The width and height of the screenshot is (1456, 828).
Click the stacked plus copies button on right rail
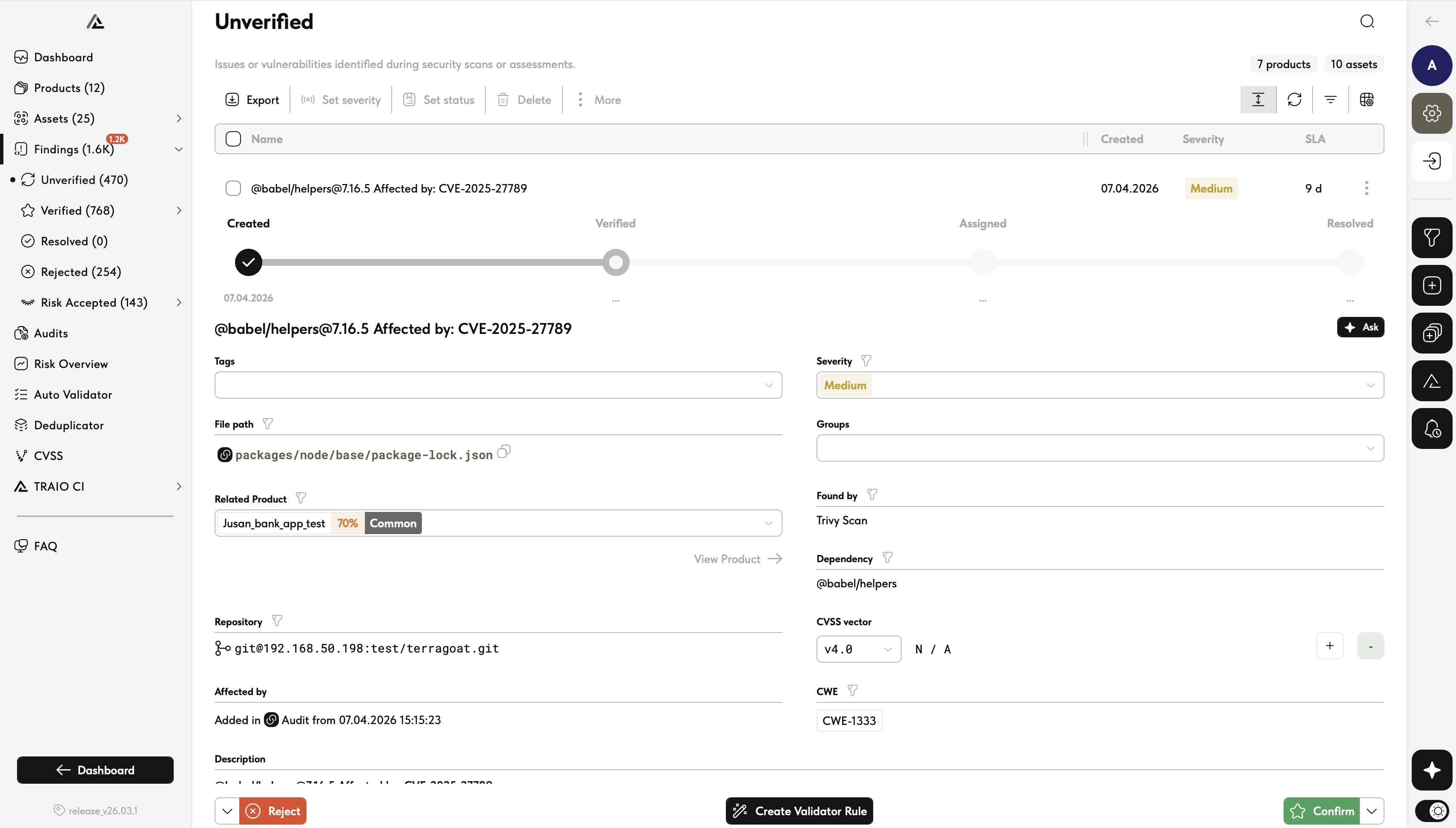(x=1432, y=333)
